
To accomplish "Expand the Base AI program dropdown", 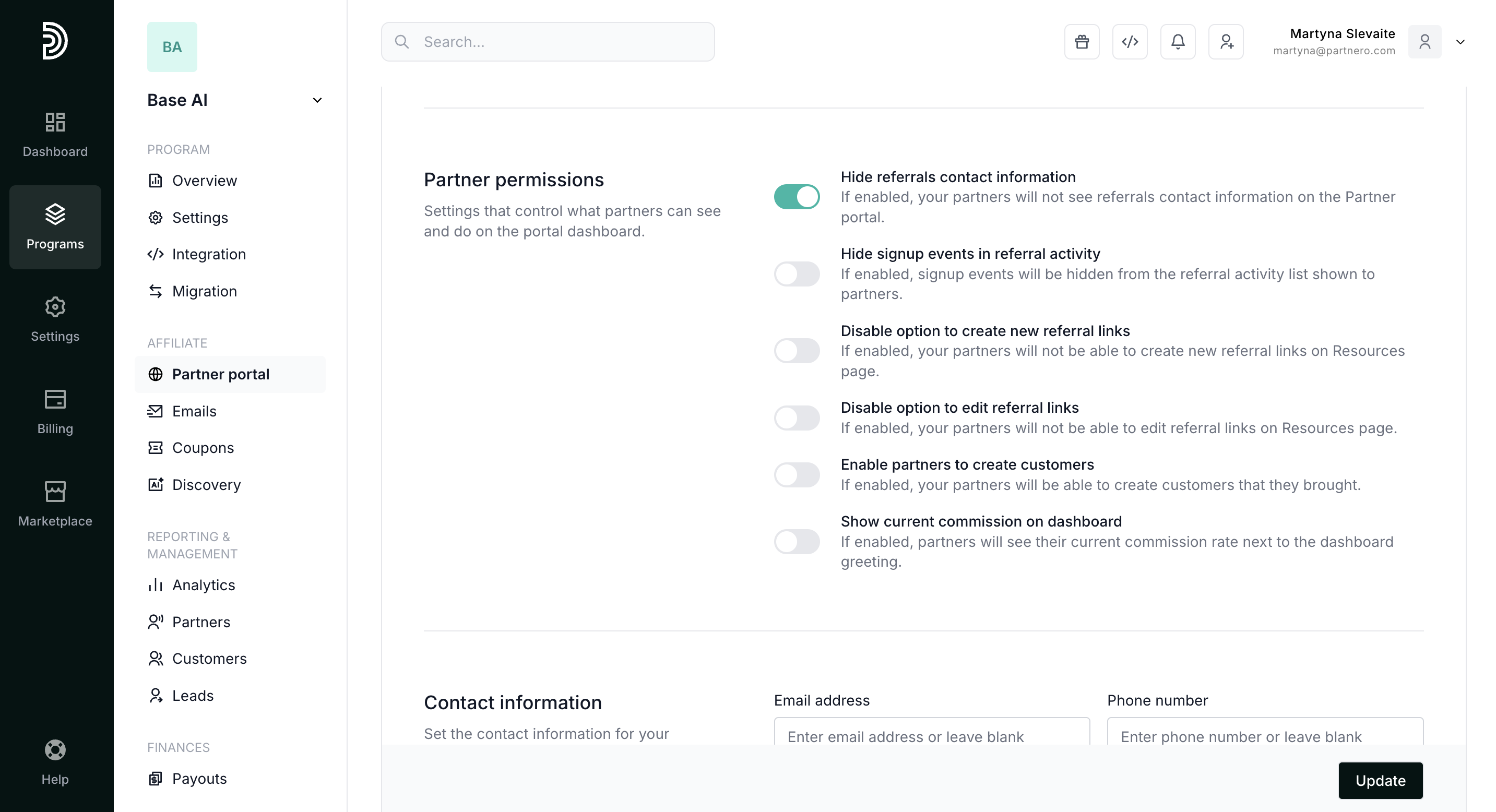I will [x=317, y=100].
